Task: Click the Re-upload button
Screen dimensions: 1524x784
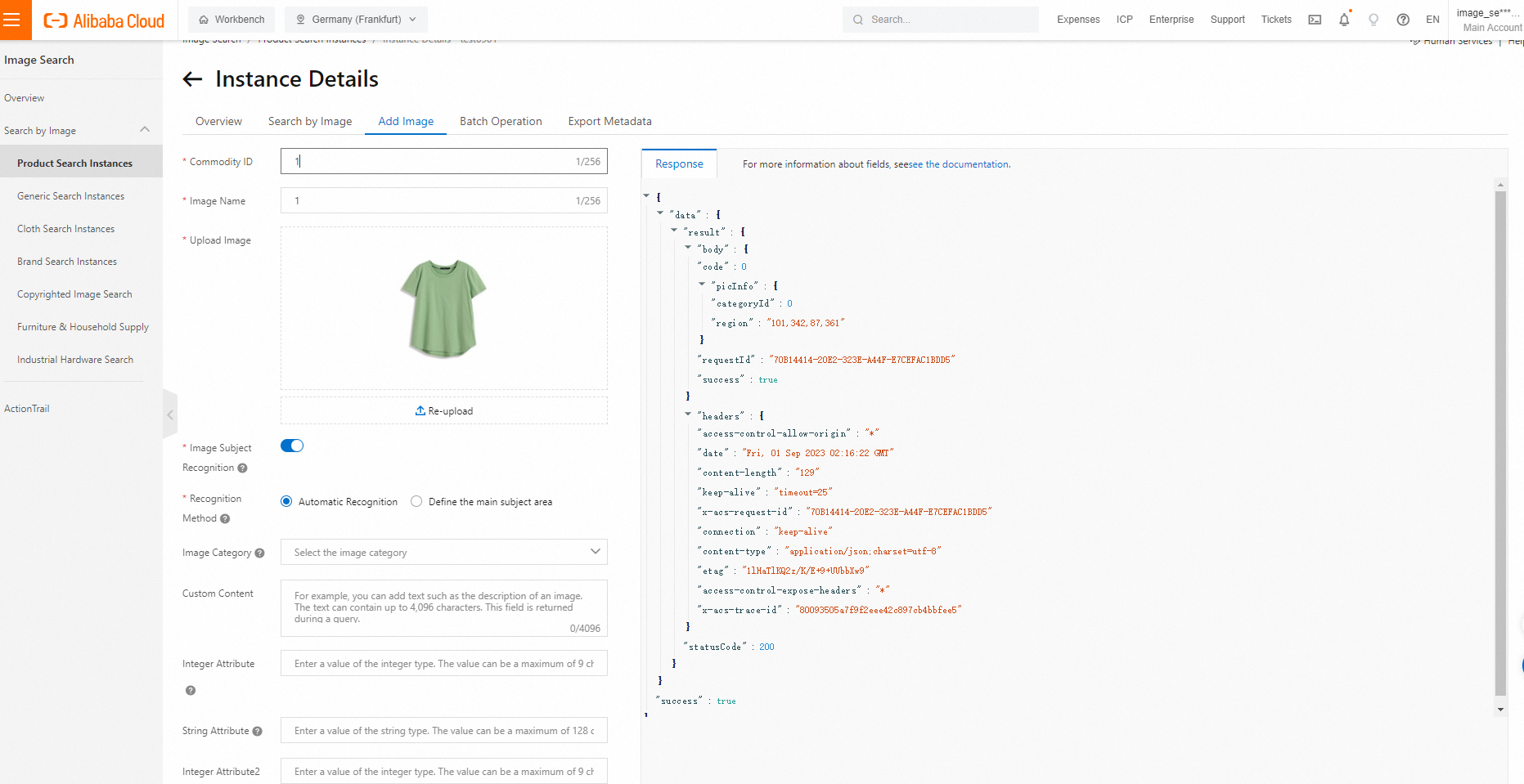Action: [444, 411]
